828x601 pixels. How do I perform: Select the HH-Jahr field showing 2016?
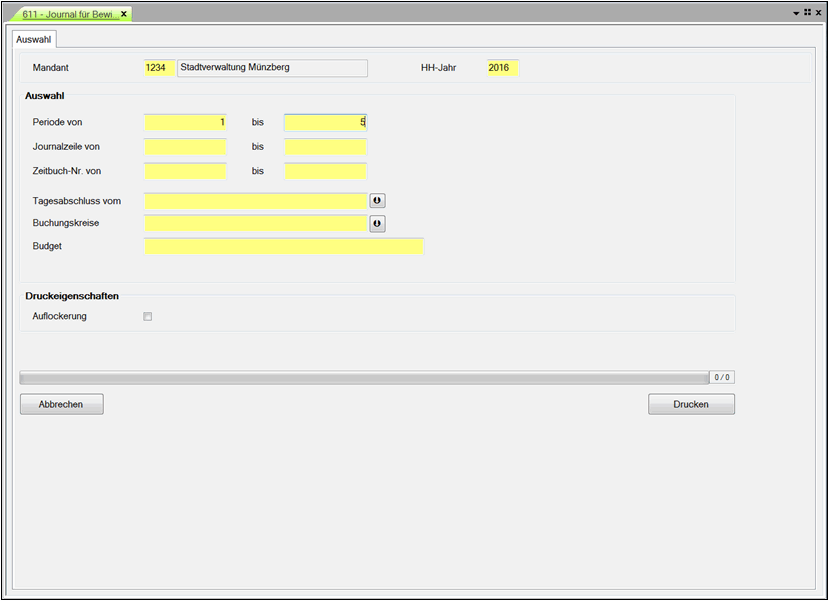(x=502, y=68)
